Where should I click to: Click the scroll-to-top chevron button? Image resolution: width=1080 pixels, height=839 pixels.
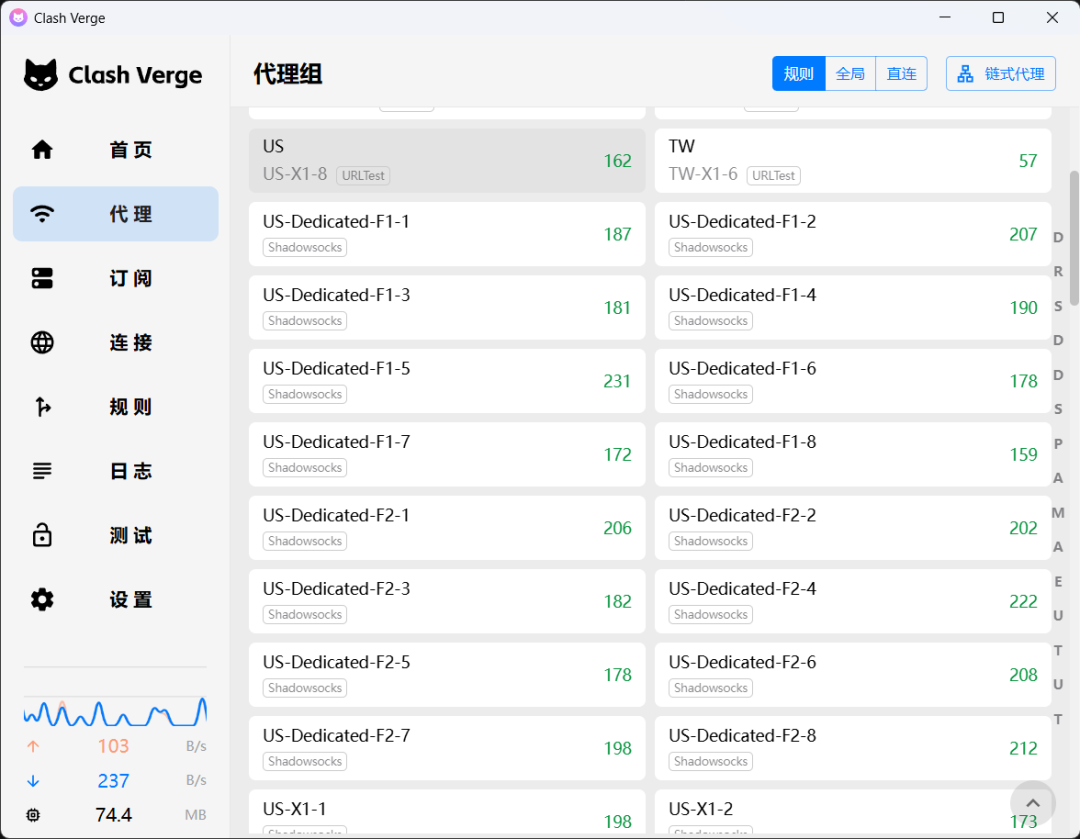pyautogui.click(x=1033, y=803)
